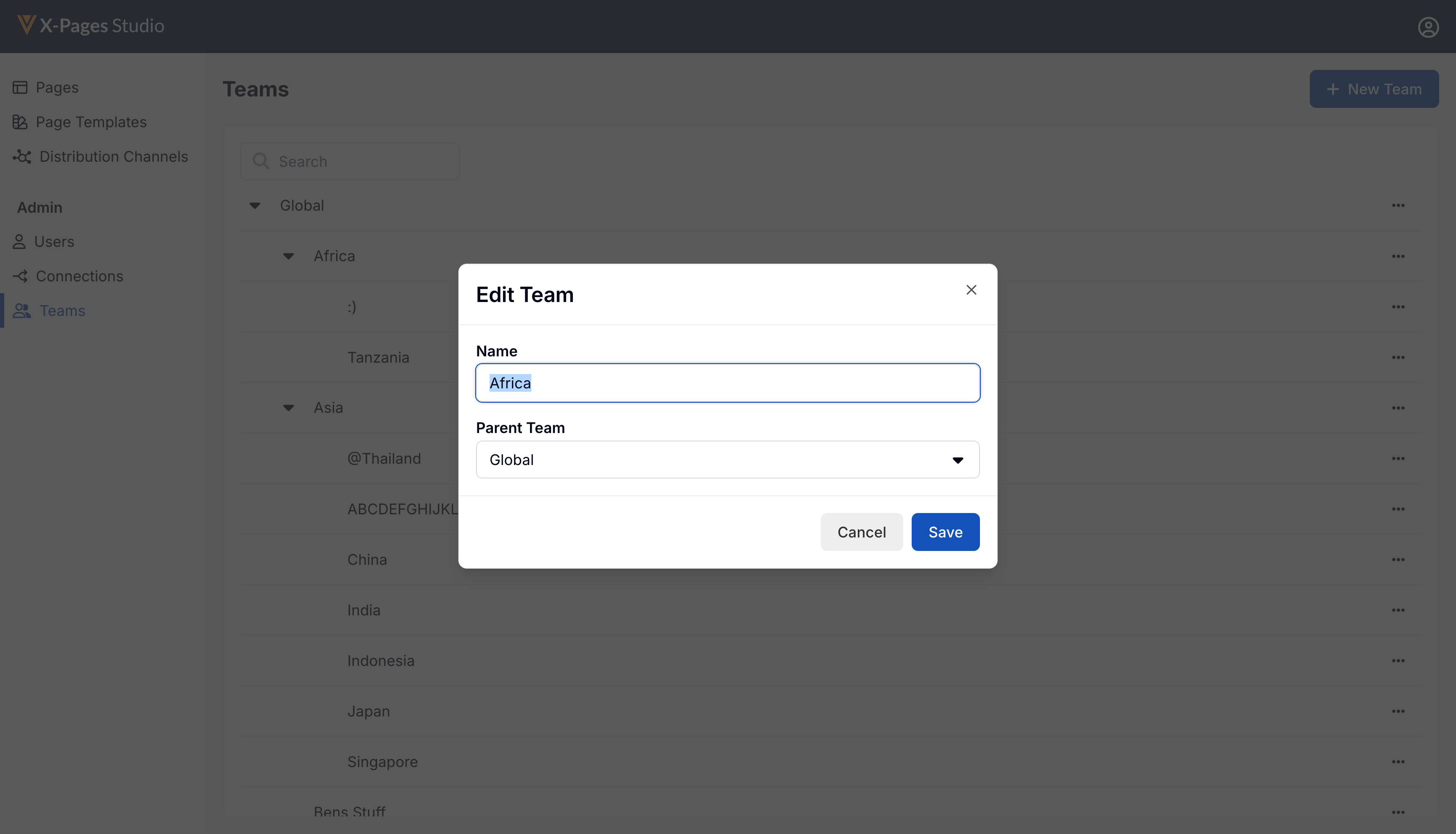This screenshot has width=1456, height=834.
Task: Open Distribution Channels
Action: coord(113,156)
